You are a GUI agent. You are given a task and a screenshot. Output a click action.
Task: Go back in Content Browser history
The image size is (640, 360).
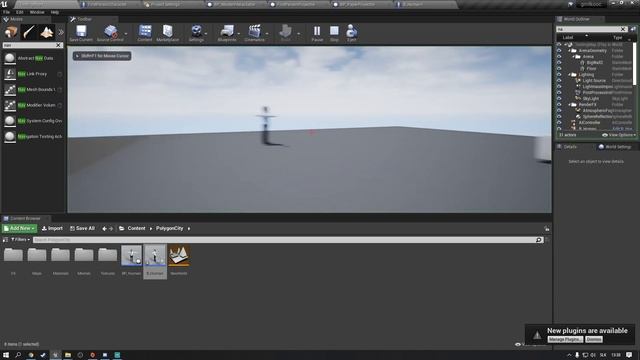coord(104,229)
